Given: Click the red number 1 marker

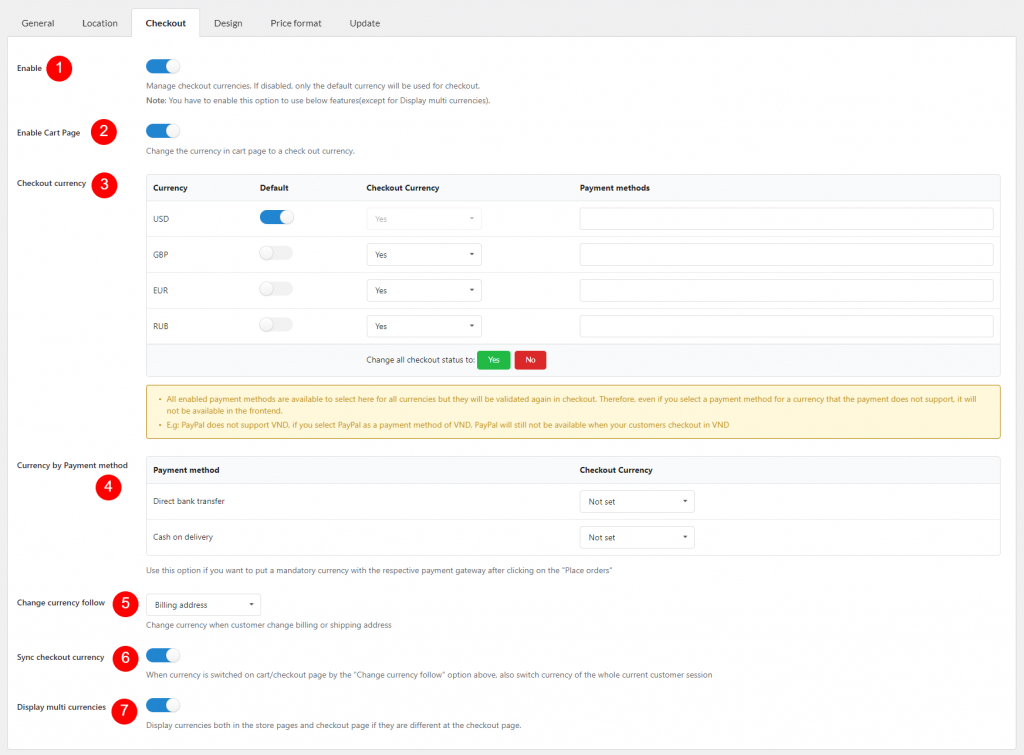Looking at the screenshot, I should [60, 68].
